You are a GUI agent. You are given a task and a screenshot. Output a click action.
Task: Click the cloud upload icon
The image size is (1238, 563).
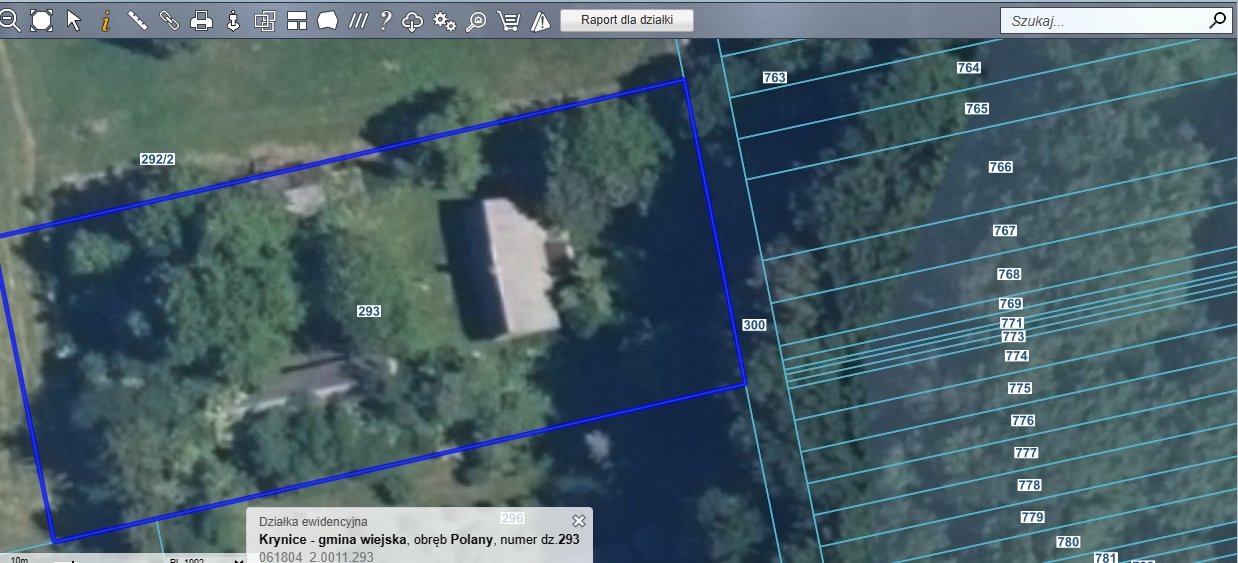coord(413,20)
